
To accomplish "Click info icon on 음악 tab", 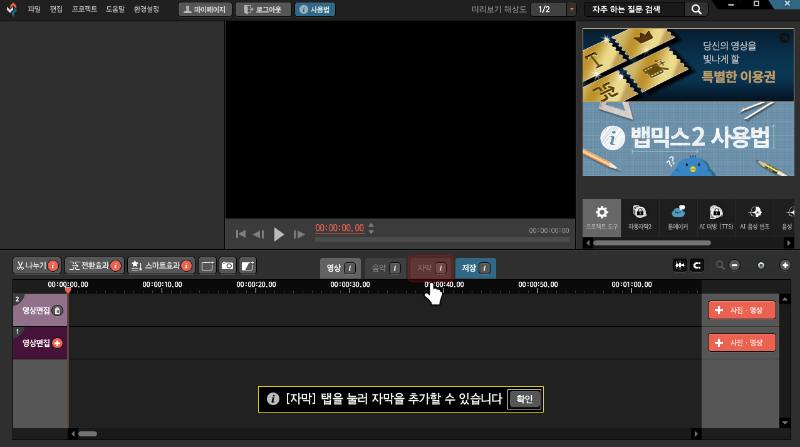I will tap(395, 268).
